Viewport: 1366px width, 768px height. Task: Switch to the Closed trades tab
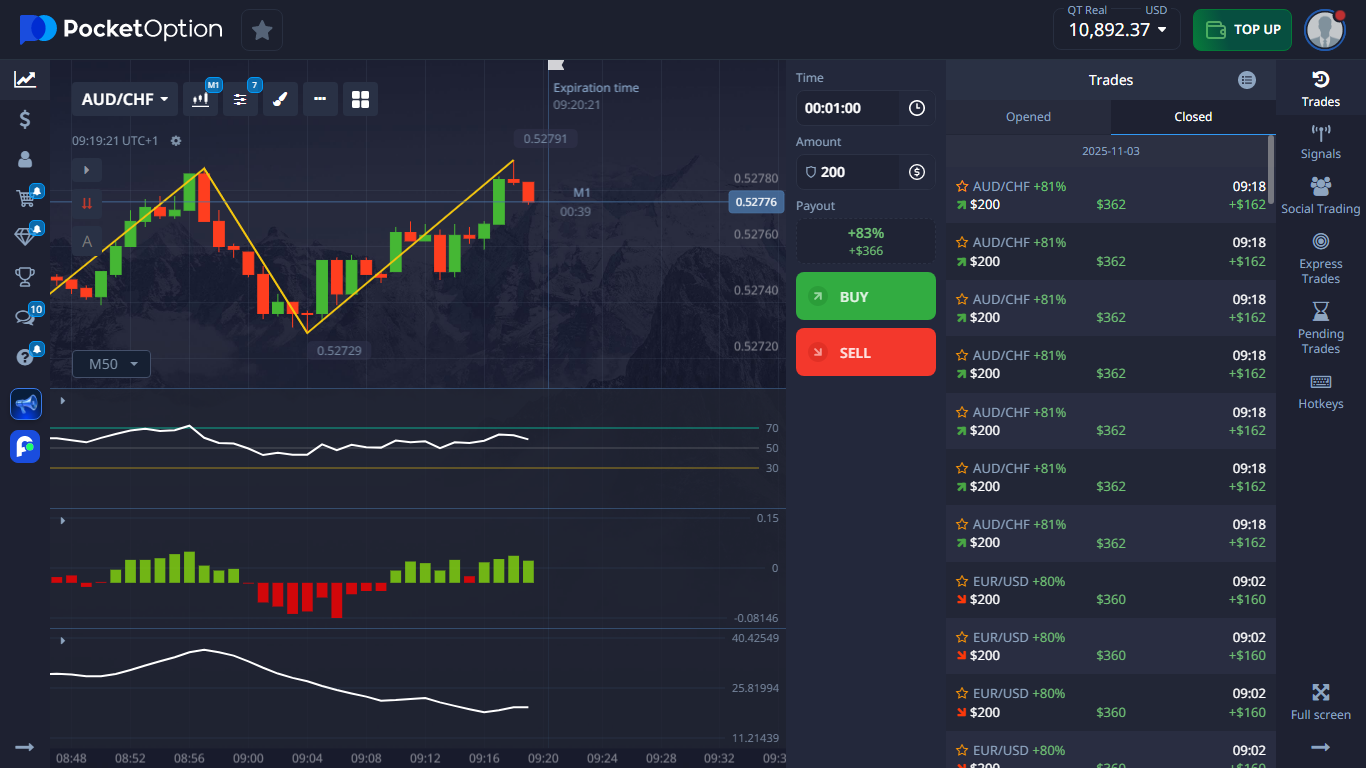tap(1192, 116)
